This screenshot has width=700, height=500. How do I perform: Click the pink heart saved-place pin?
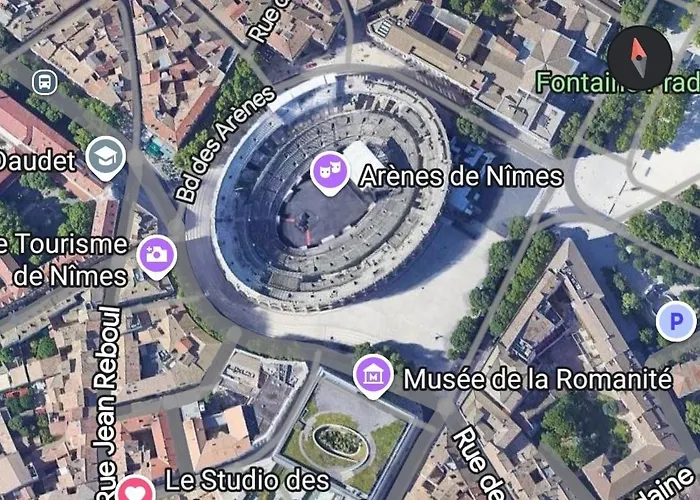click(136, 489)
